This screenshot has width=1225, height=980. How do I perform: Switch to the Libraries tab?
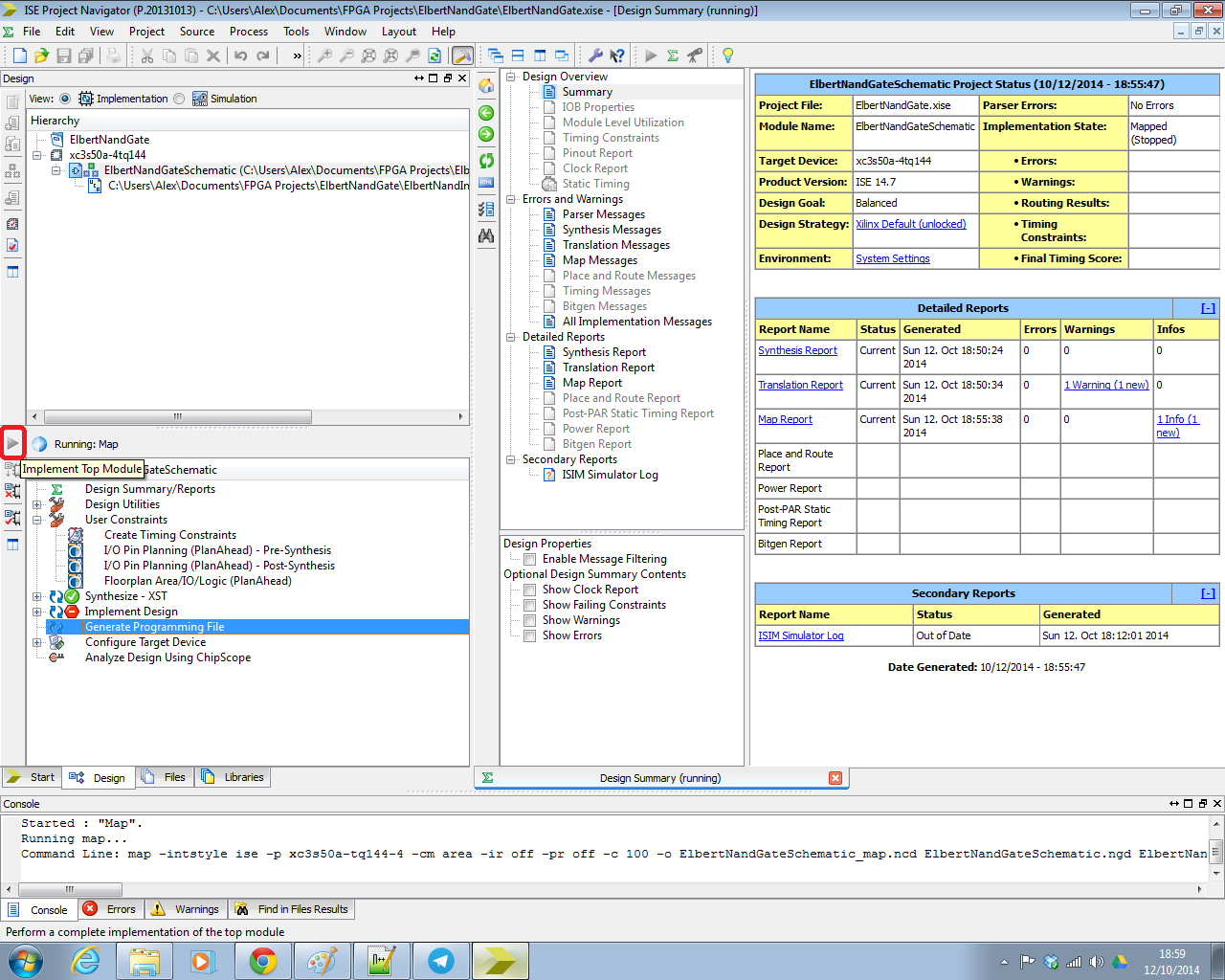(x=234, y=777)
